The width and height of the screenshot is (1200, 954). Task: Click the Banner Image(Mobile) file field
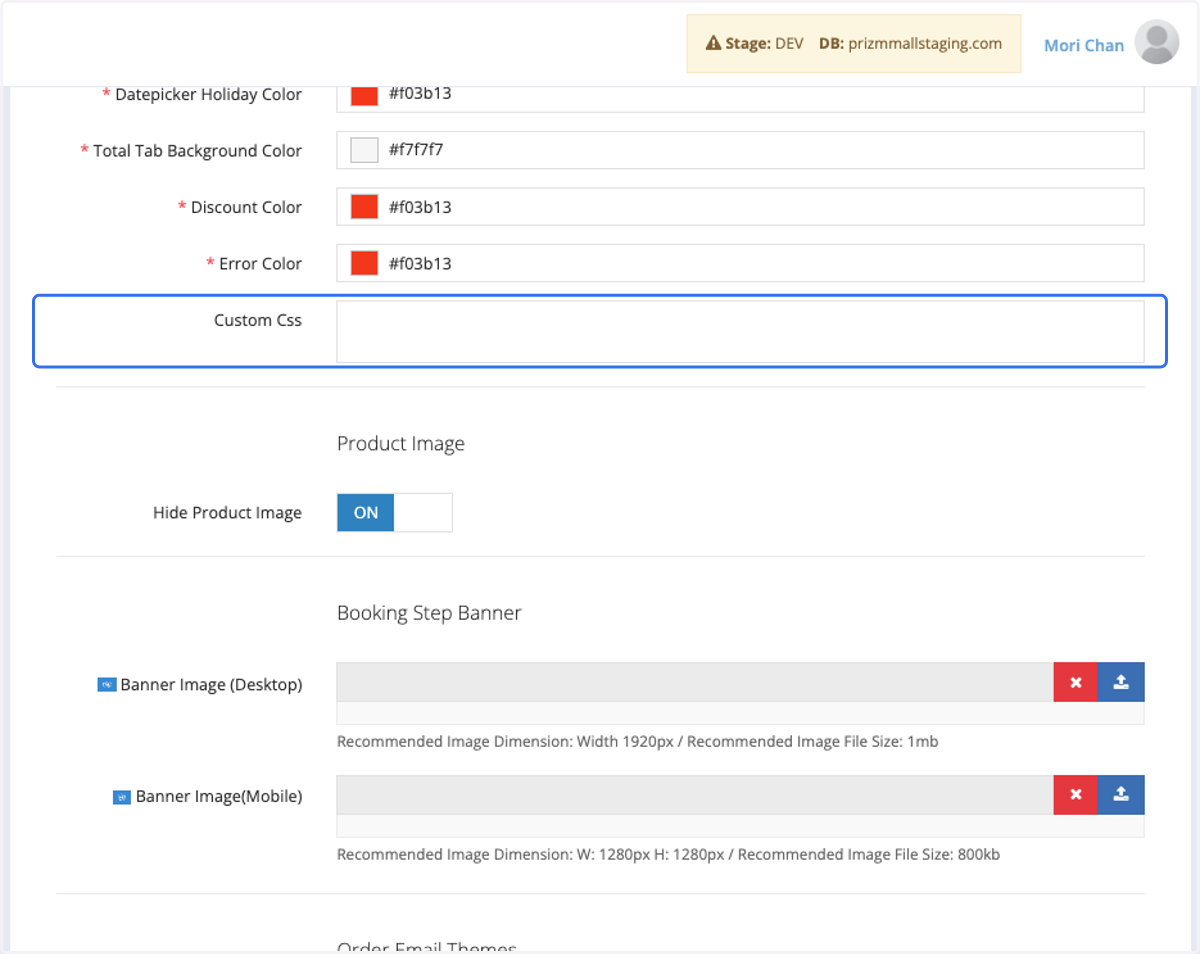point(695,795)
